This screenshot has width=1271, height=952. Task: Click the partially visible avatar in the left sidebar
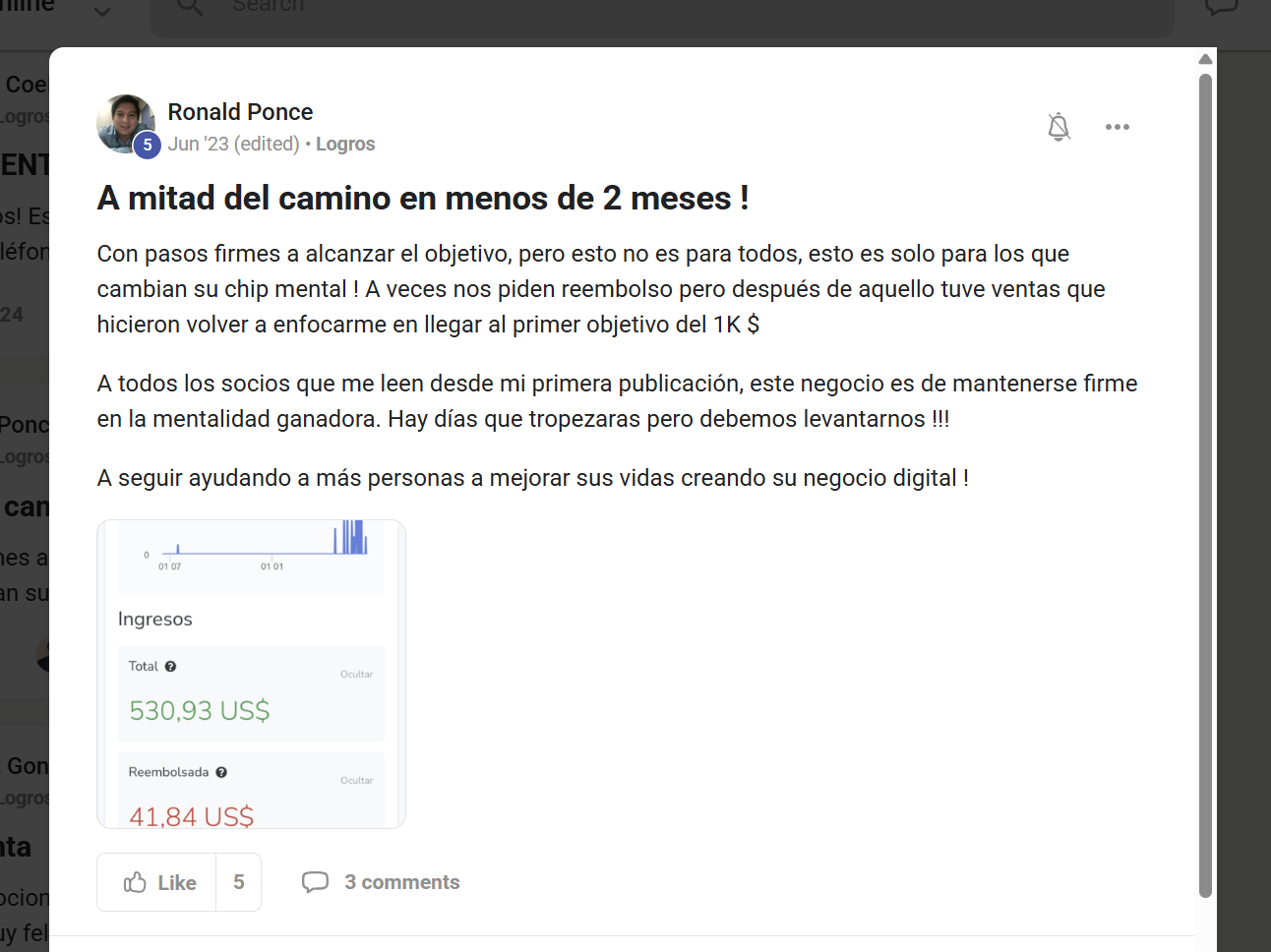[44, 654]
